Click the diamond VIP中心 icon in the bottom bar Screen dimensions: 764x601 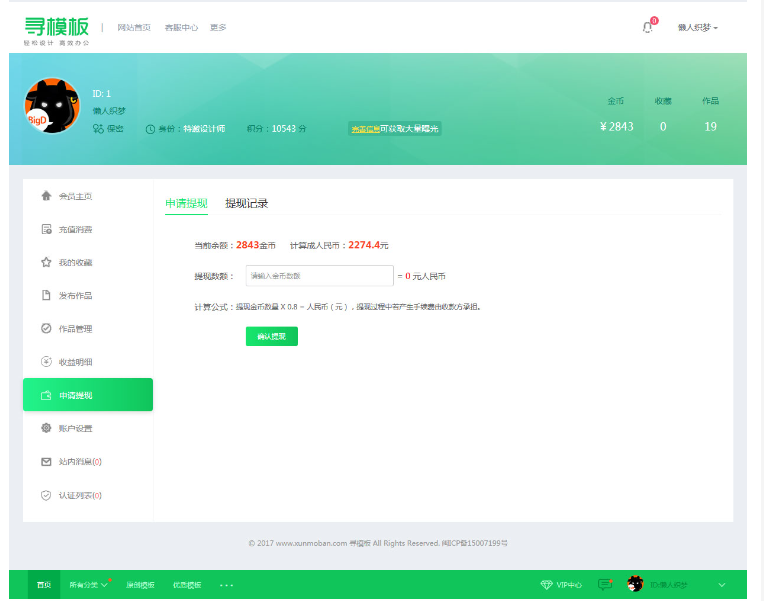point(547,585)
